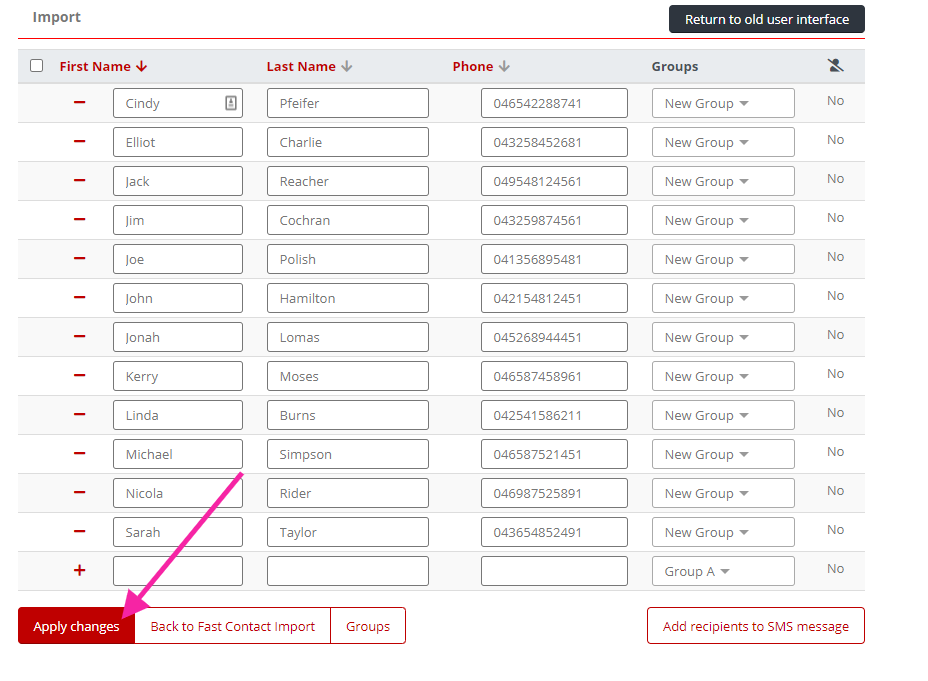928x681 pixels.
Task: Remove the Joe Polish row with minus icon
Action: click(x=79, y=259)
